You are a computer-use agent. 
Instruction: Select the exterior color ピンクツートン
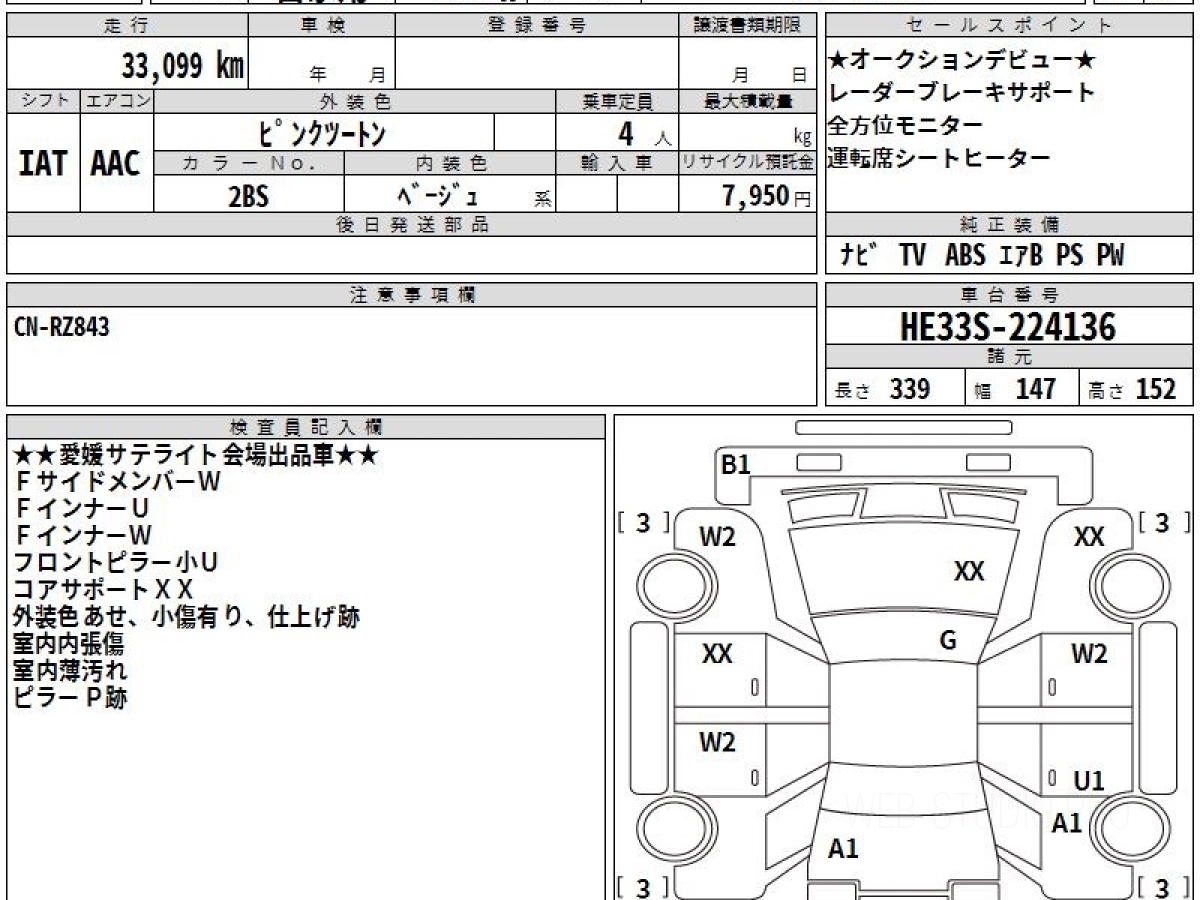[322, 132]
